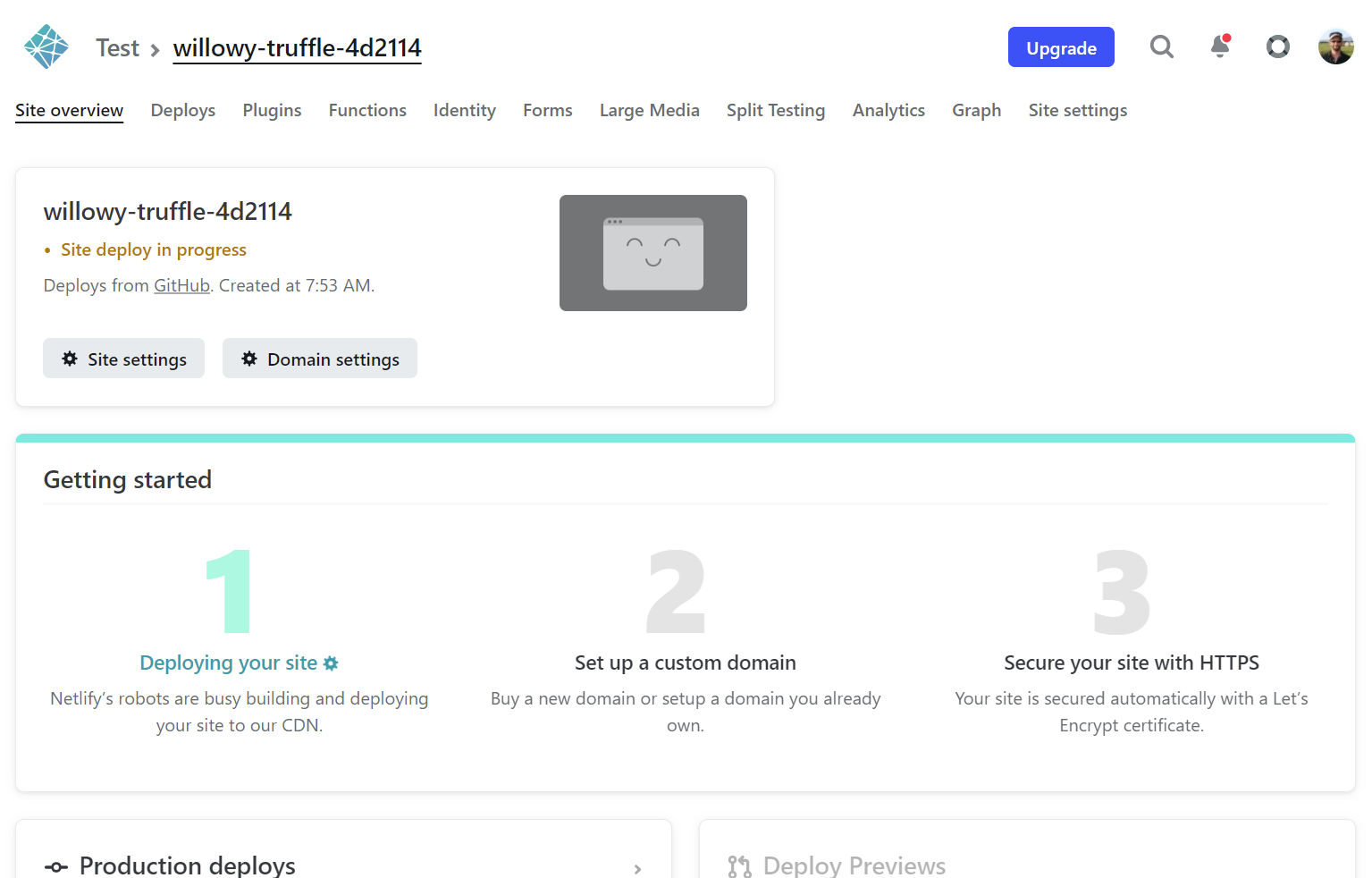Screen dimensions: 1372x878
Task: Click the Netlify logo icon
Action: 46,46
